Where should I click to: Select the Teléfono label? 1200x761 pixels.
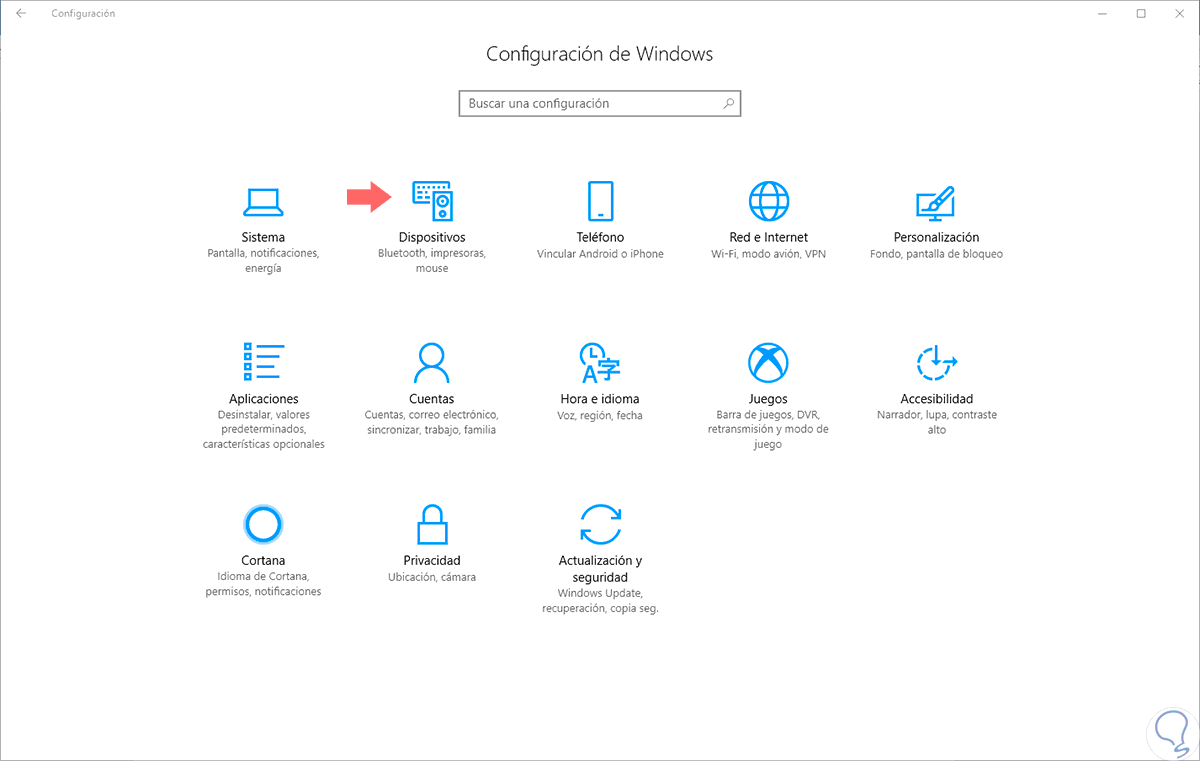600,237
